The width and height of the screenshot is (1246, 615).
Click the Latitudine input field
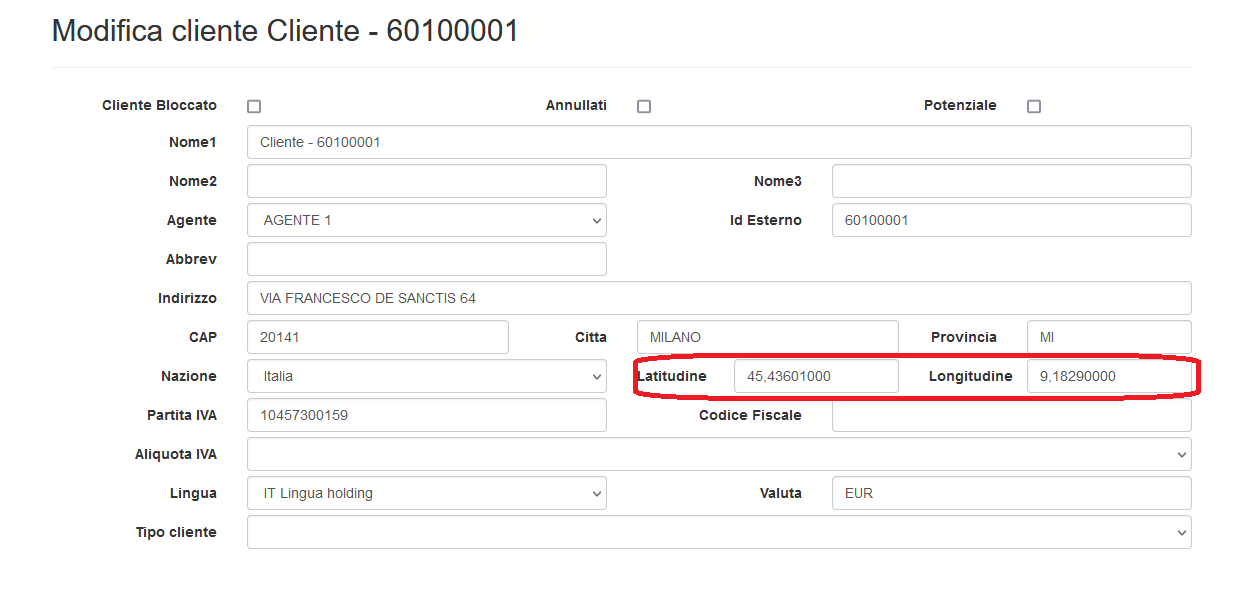point(815,376)
